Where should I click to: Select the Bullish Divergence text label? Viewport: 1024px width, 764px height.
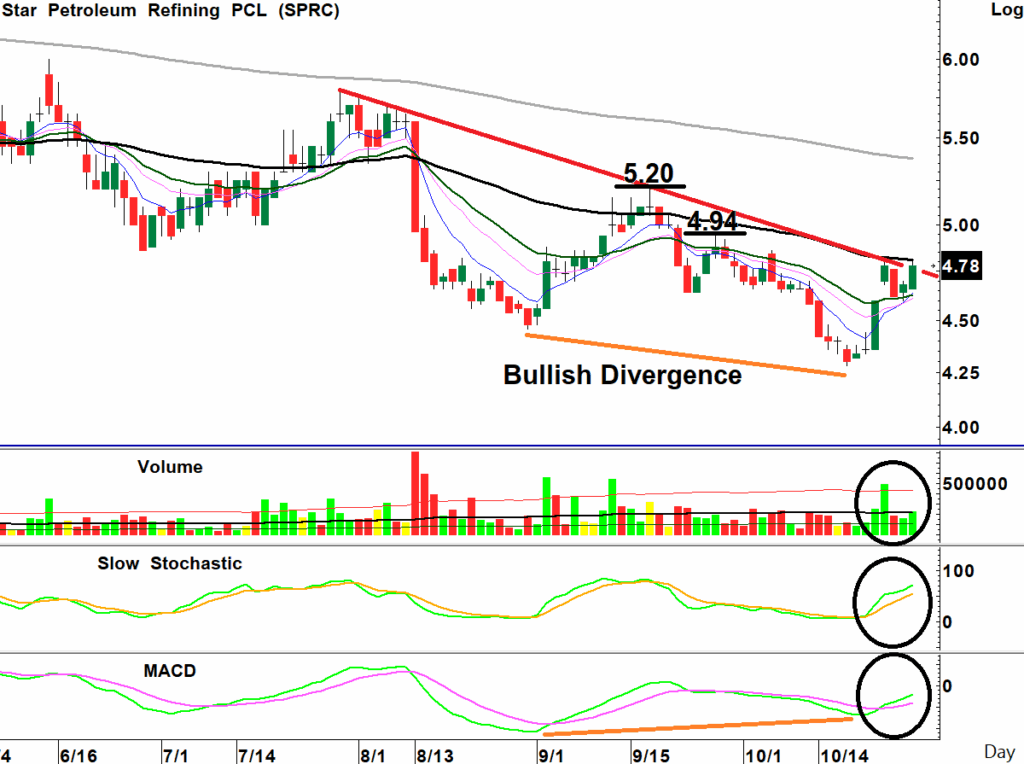(x=622, y=376)
